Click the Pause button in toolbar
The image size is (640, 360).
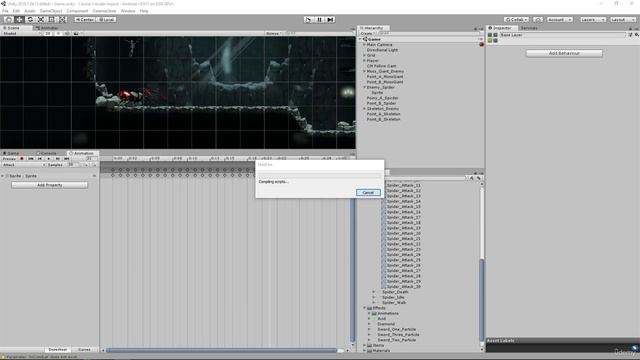coord(320,19)
